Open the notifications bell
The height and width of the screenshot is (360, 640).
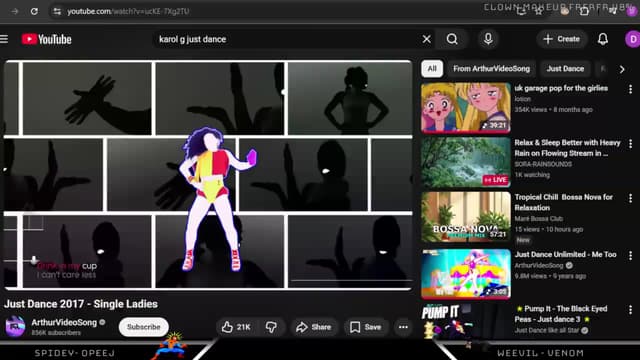(x=603, y=39)
